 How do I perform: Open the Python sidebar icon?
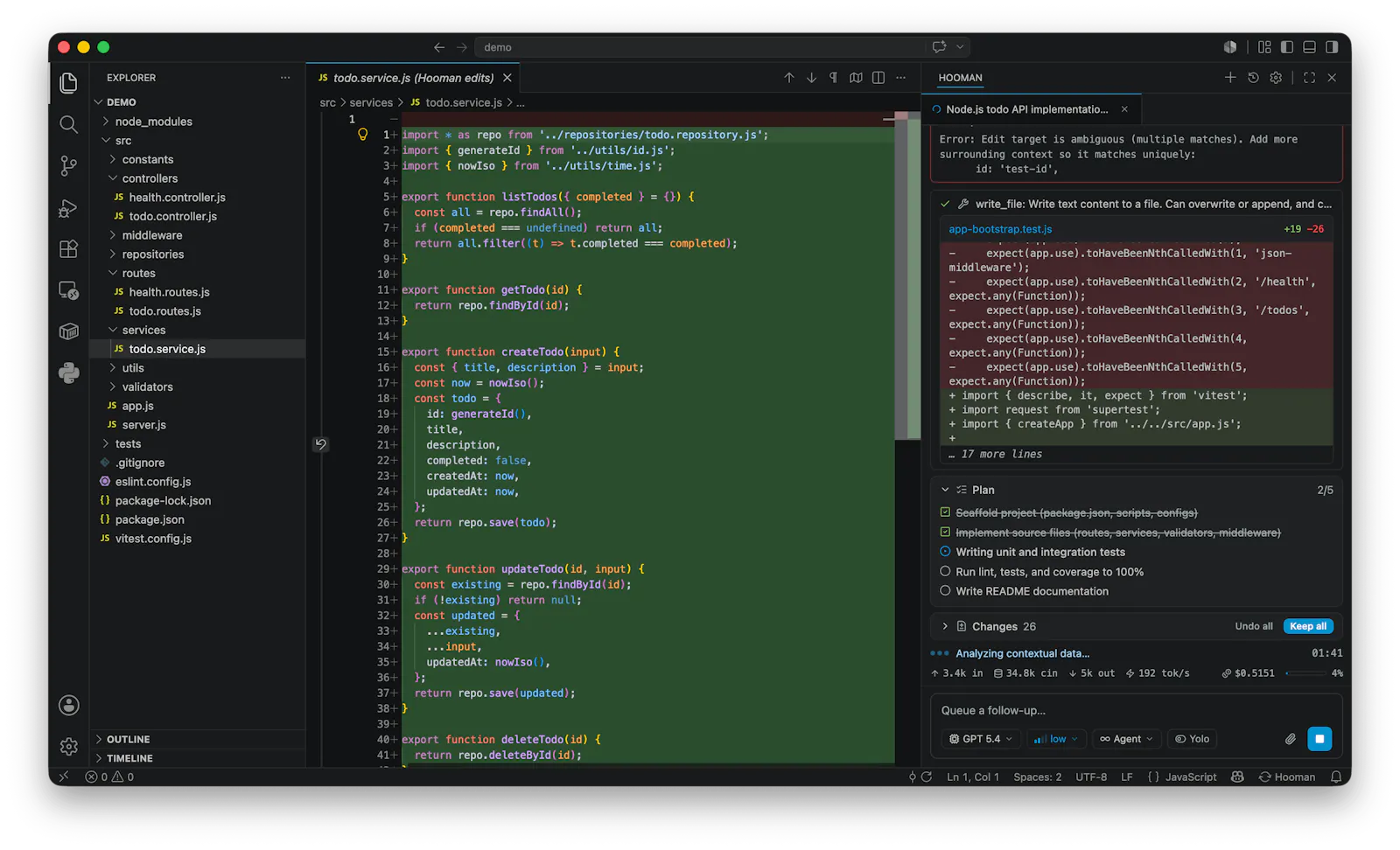coord(68,373)
